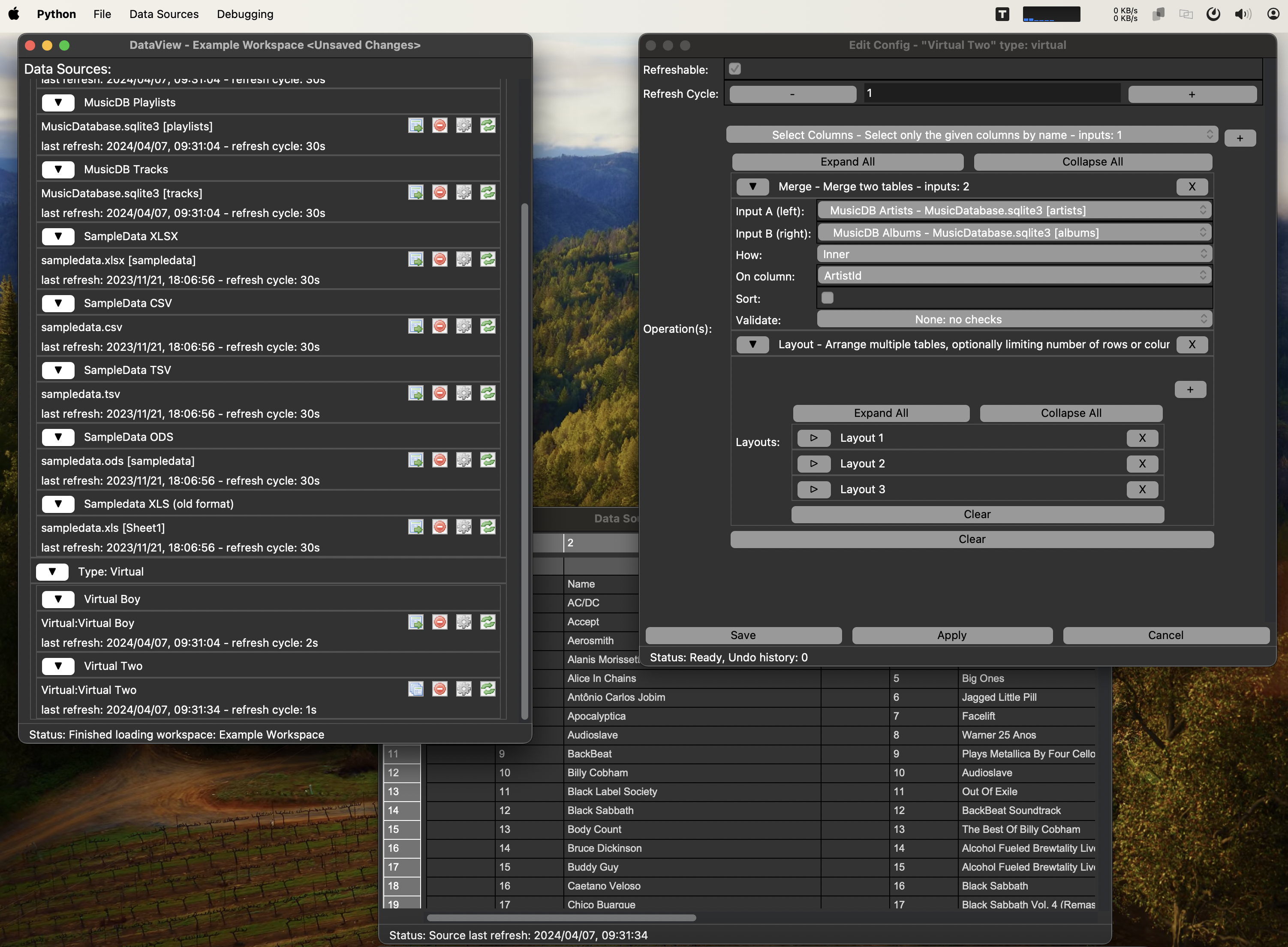Click the green refresh icon for sampledata.csv
This screenshot has height=947, width=1288.
click(488, 326)
